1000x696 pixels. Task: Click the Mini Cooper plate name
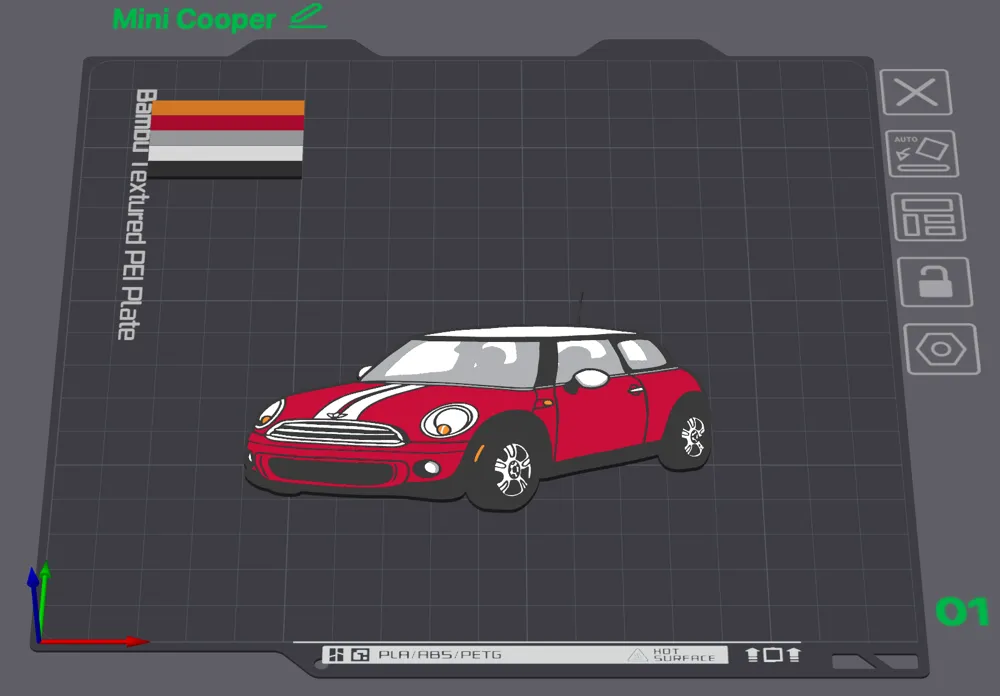(194, 19)
